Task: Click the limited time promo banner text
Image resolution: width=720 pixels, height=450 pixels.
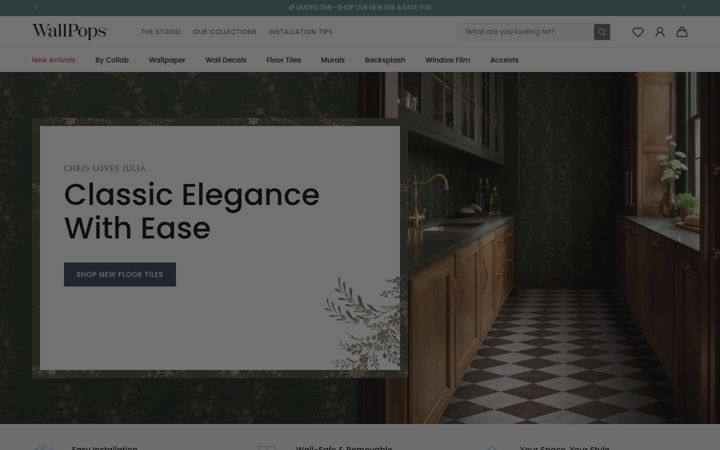Action: pos(360,7)
